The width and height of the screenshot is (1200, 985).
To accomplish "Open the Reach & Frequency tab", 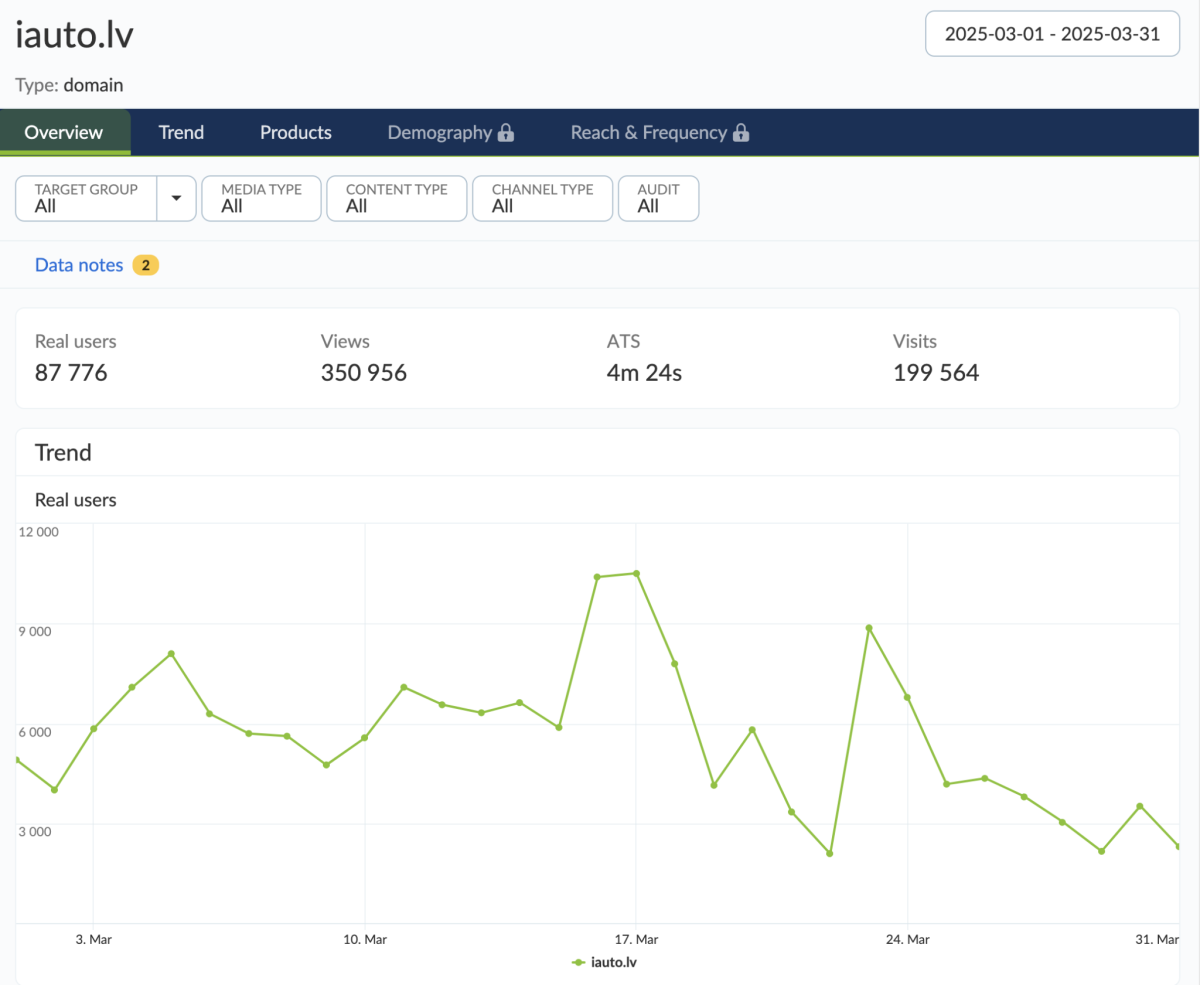I will pos(648,132).
